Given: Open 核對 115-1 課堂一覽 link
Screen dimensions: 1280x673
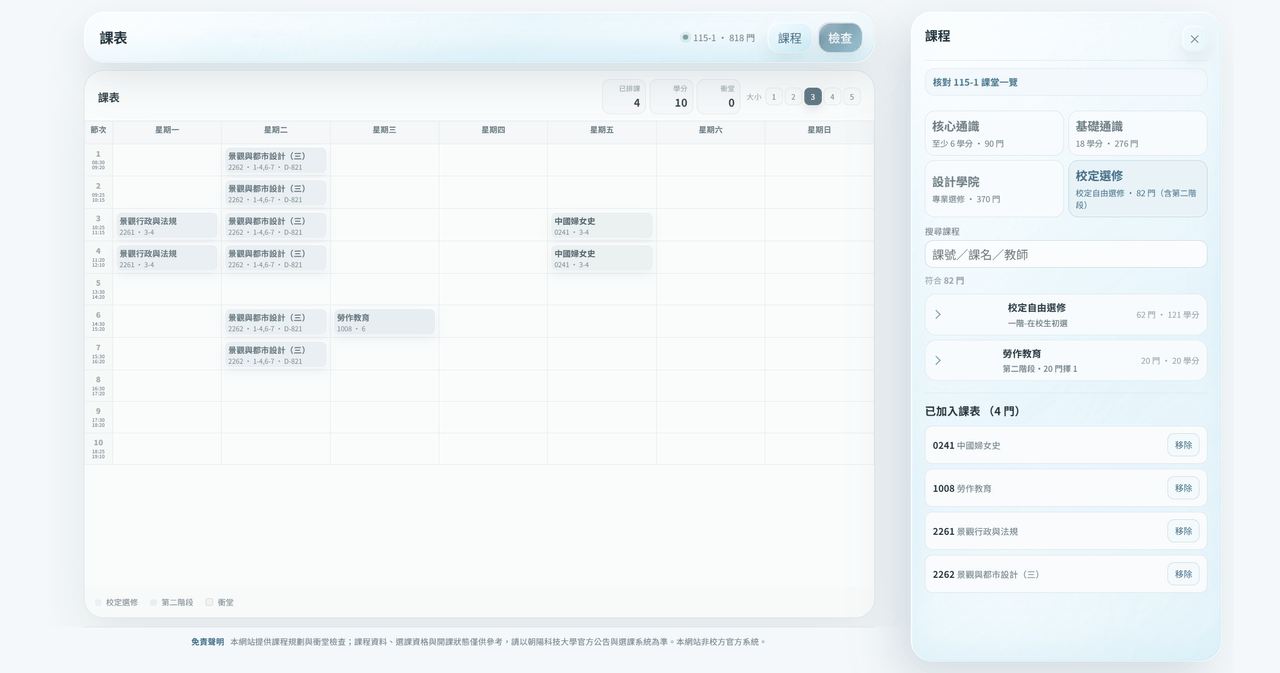Looking at the screenshot, I should point(1065,82).
